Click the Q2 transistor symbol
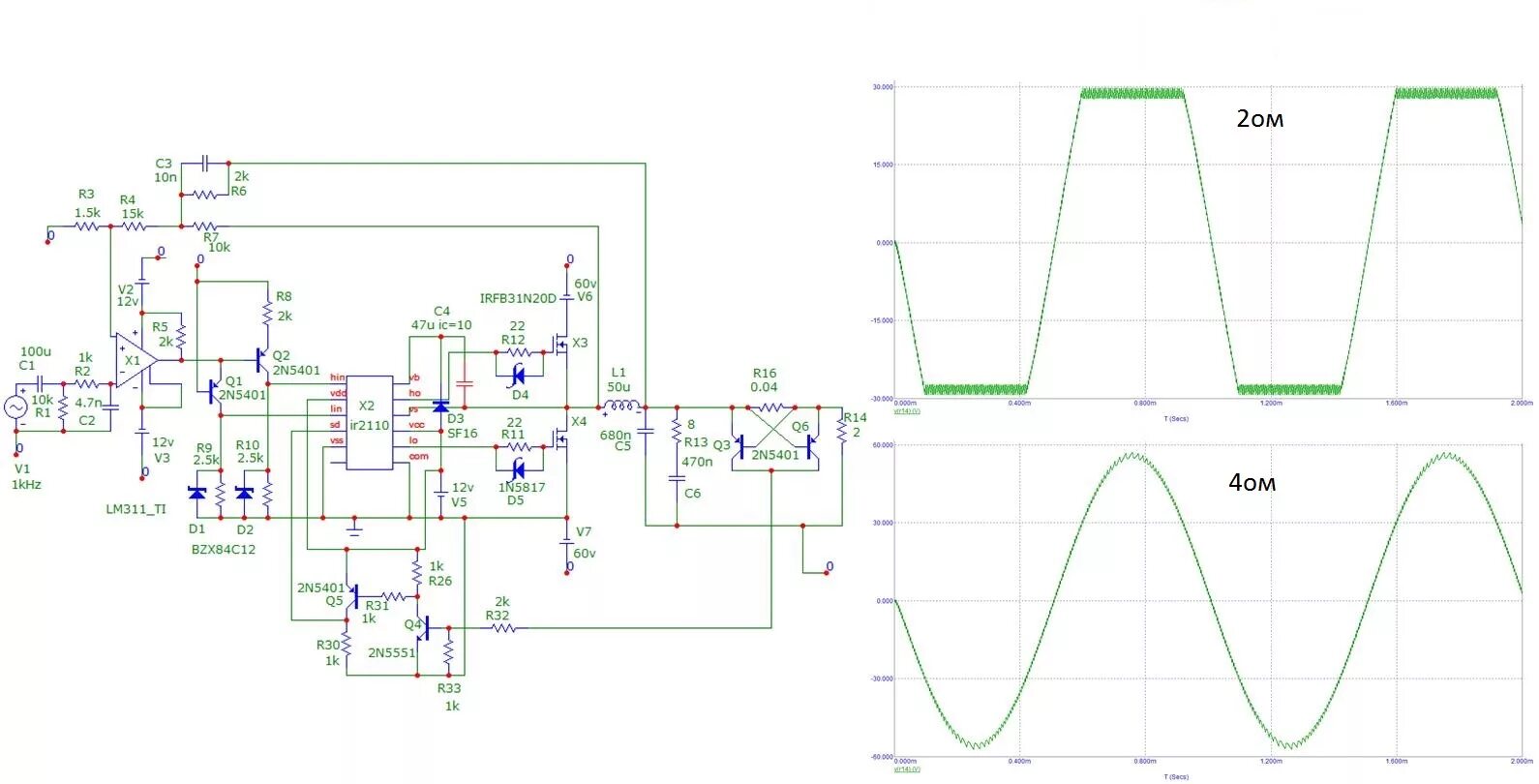Viewport: 1539px width, 784px height. (262, 360)
